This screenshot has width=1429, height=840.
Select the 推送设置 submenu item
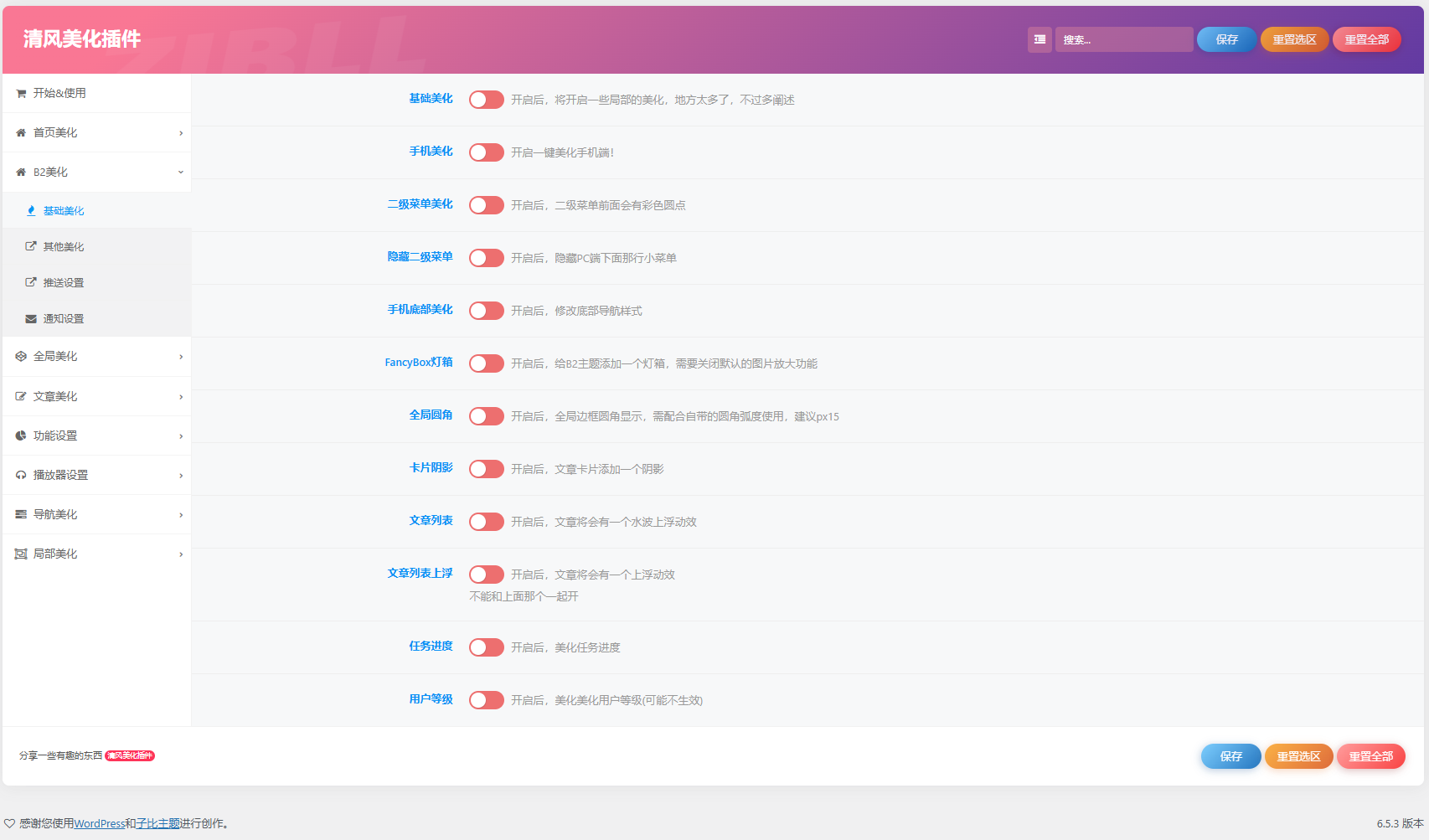point(64,283)
